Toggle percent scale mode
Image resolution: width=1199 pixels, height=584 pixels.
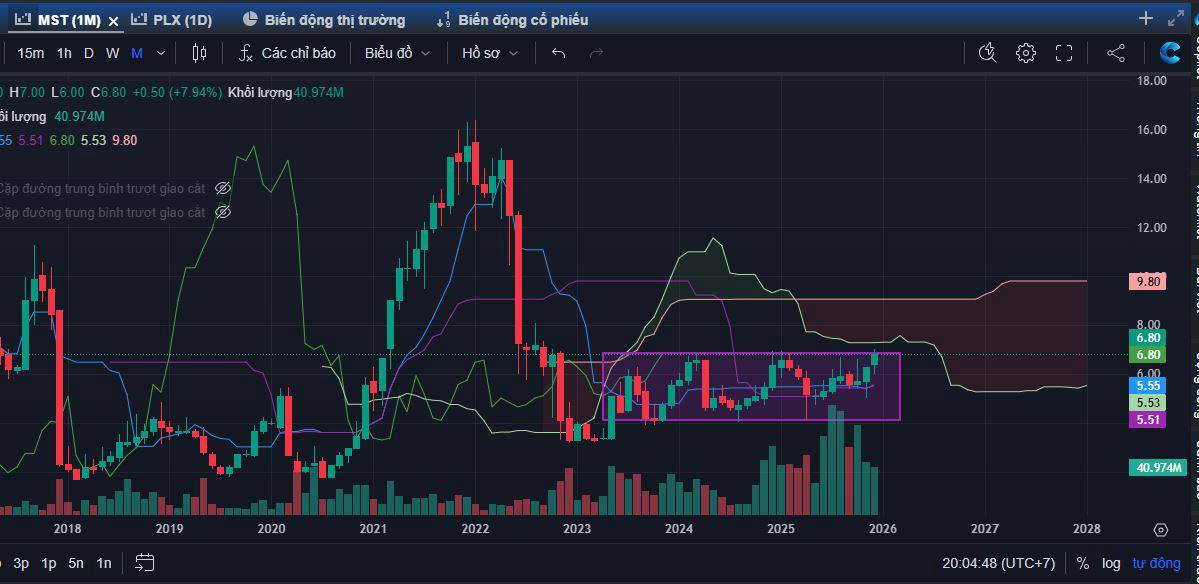pos(1082,563)
